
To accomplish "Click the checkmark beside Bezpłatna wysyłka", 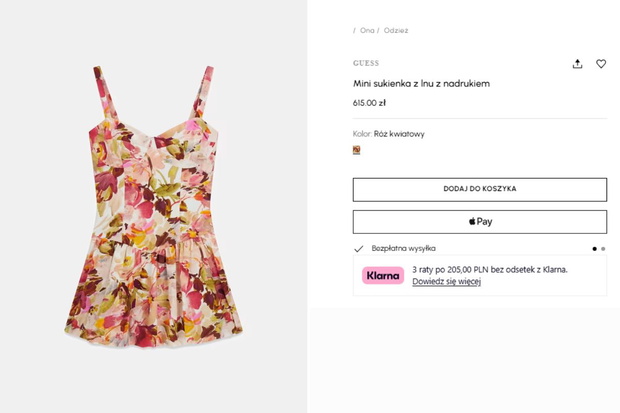I will [359, 248].
